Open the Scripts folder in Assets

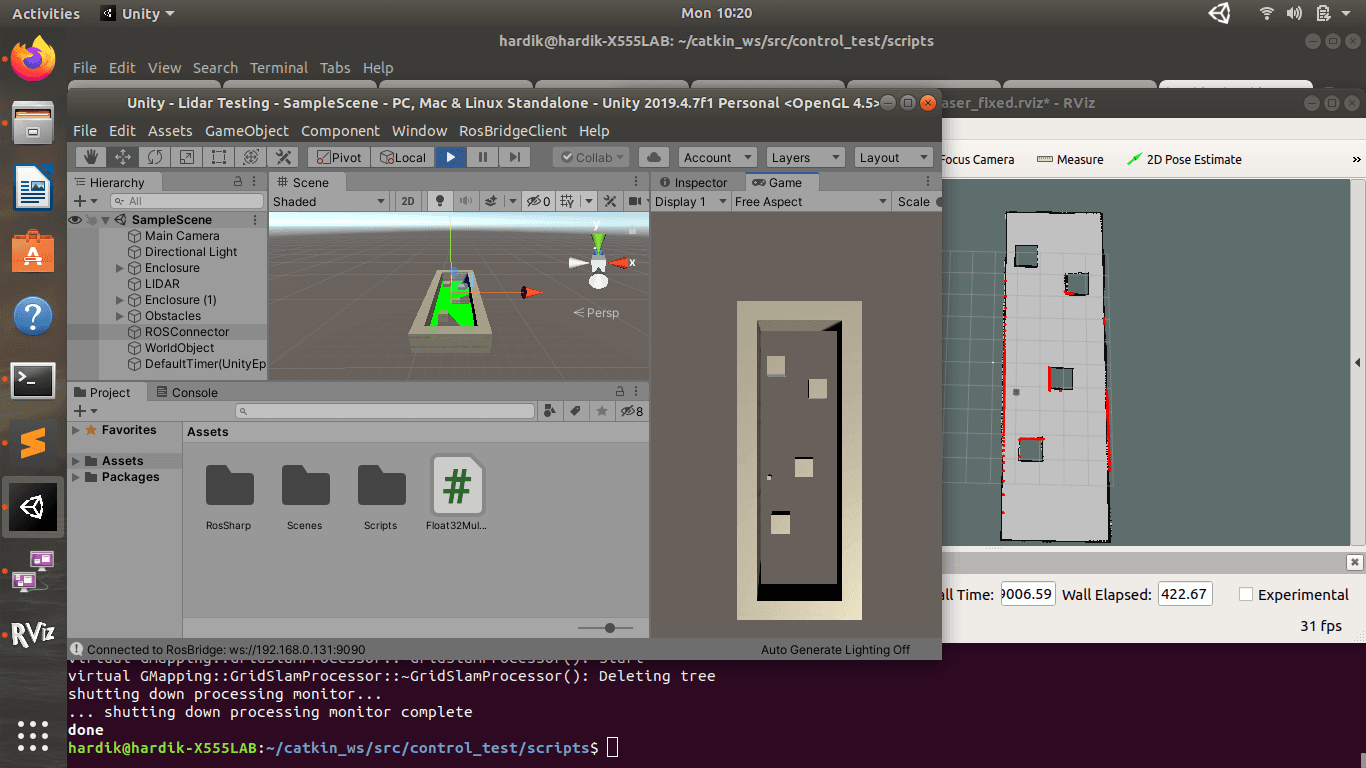[x=381, y=496]
